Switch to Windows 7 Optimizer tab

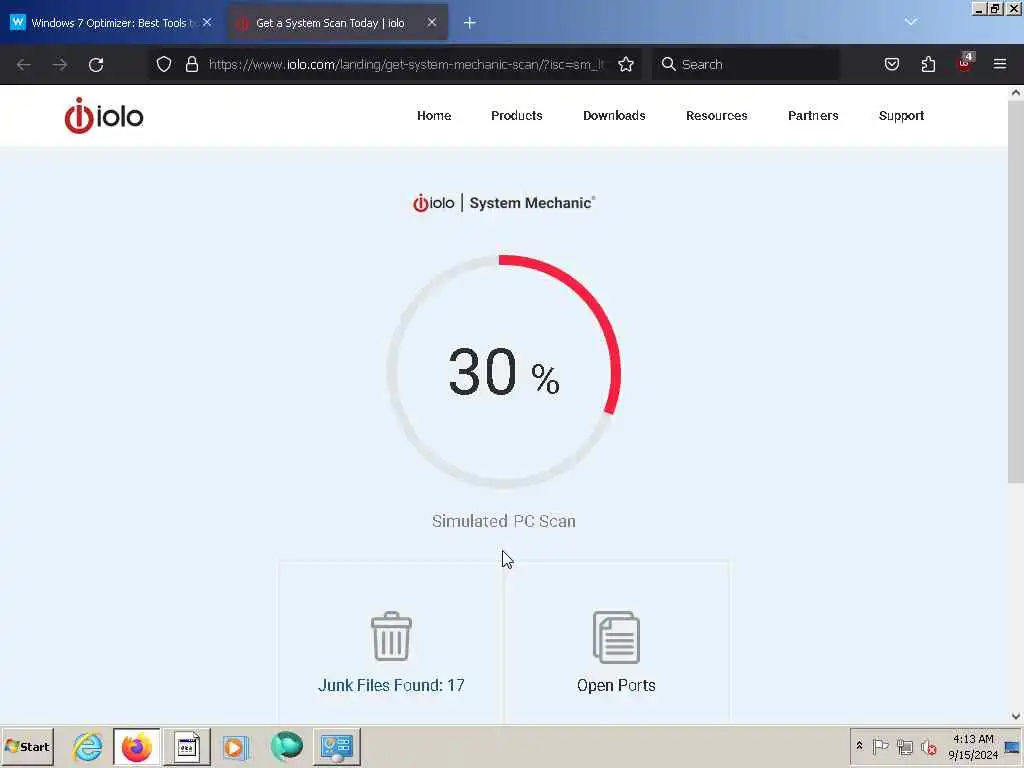[x=112, y=23]
